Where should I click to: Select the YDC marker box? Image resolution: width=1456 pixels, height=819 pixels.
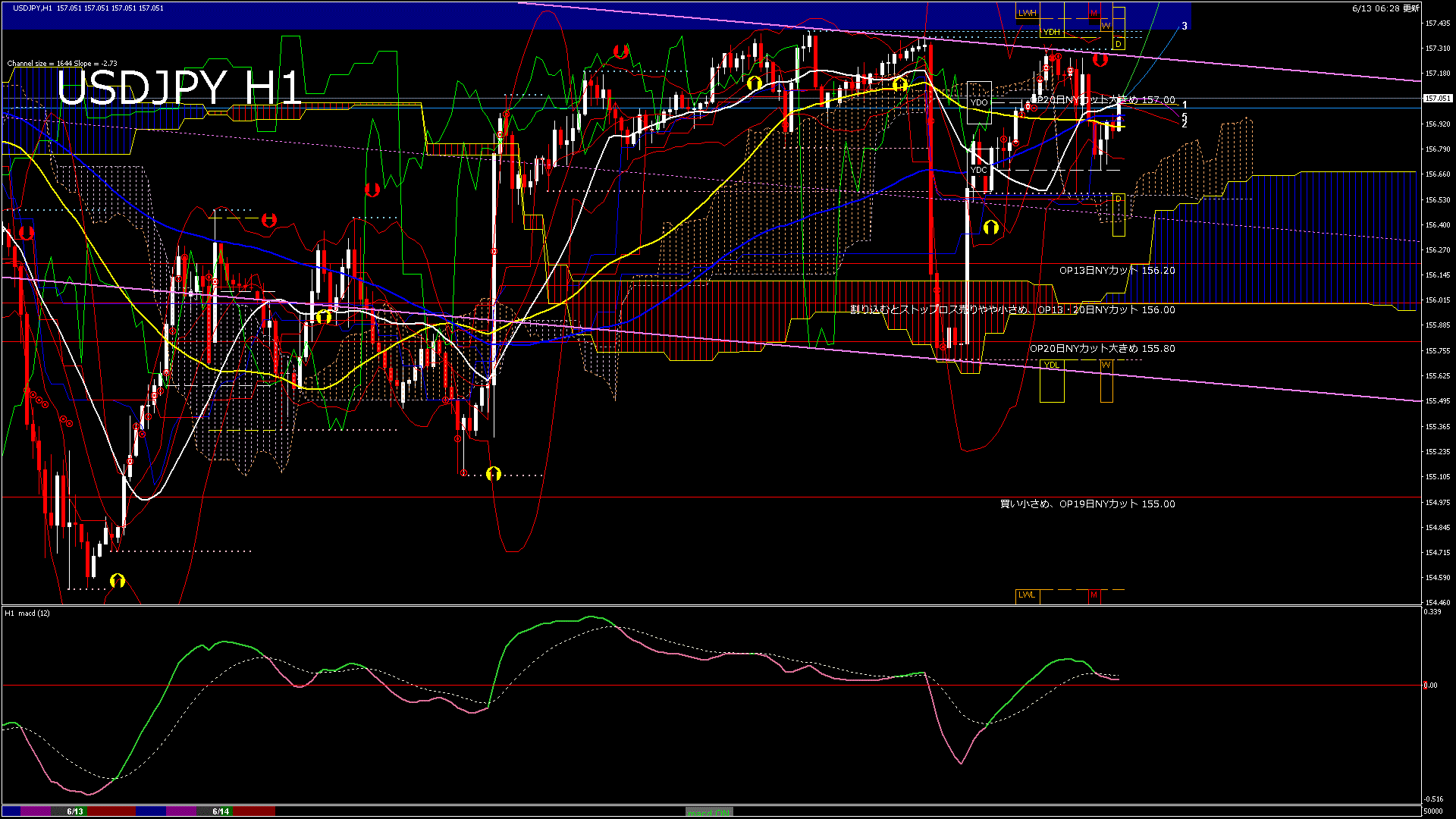(x=979, y=170)
